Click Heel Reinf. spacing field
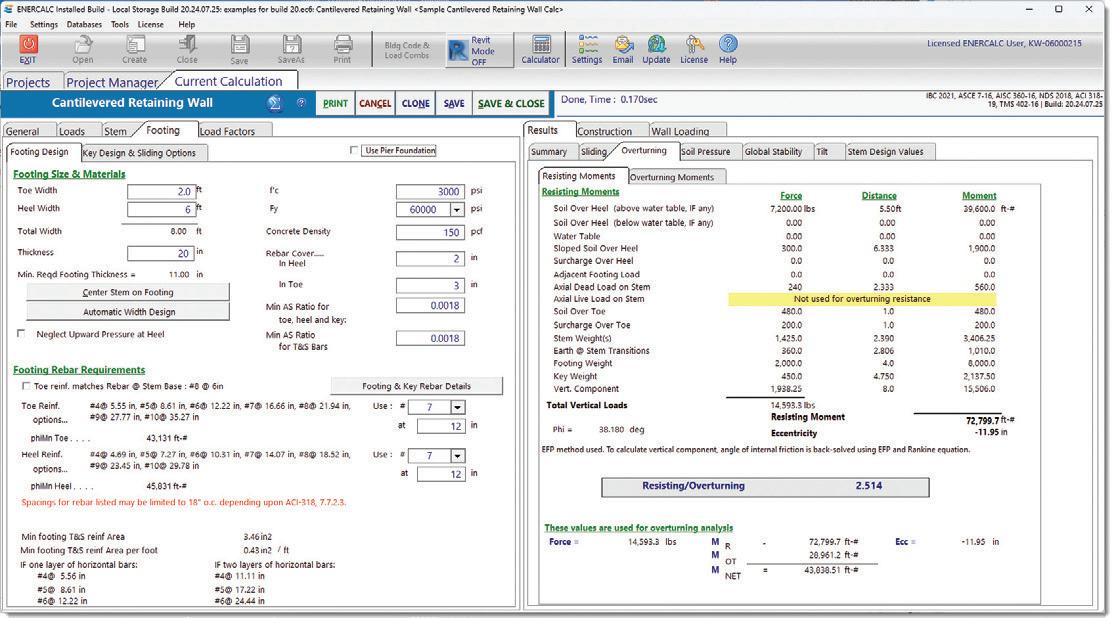Screen dimensions: 1114x618 [x=440, y=475]
